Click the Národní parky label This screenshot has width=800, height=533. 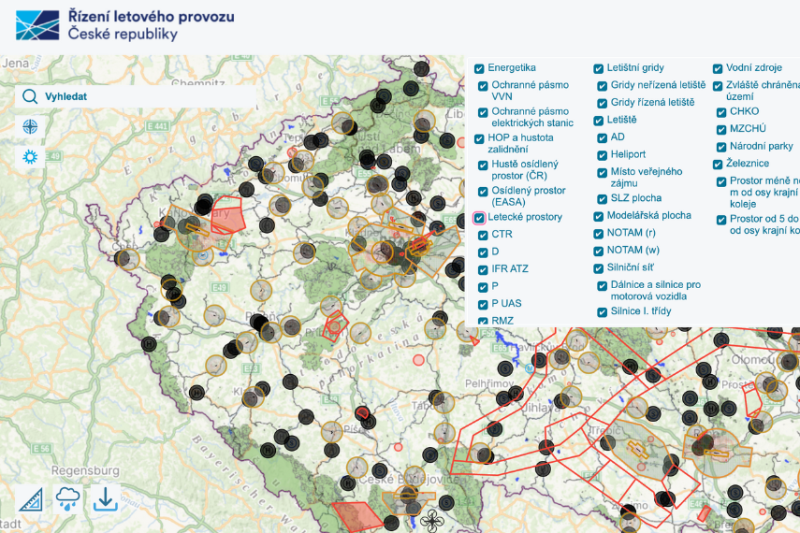pyautogui.click(x=761, y=146)
